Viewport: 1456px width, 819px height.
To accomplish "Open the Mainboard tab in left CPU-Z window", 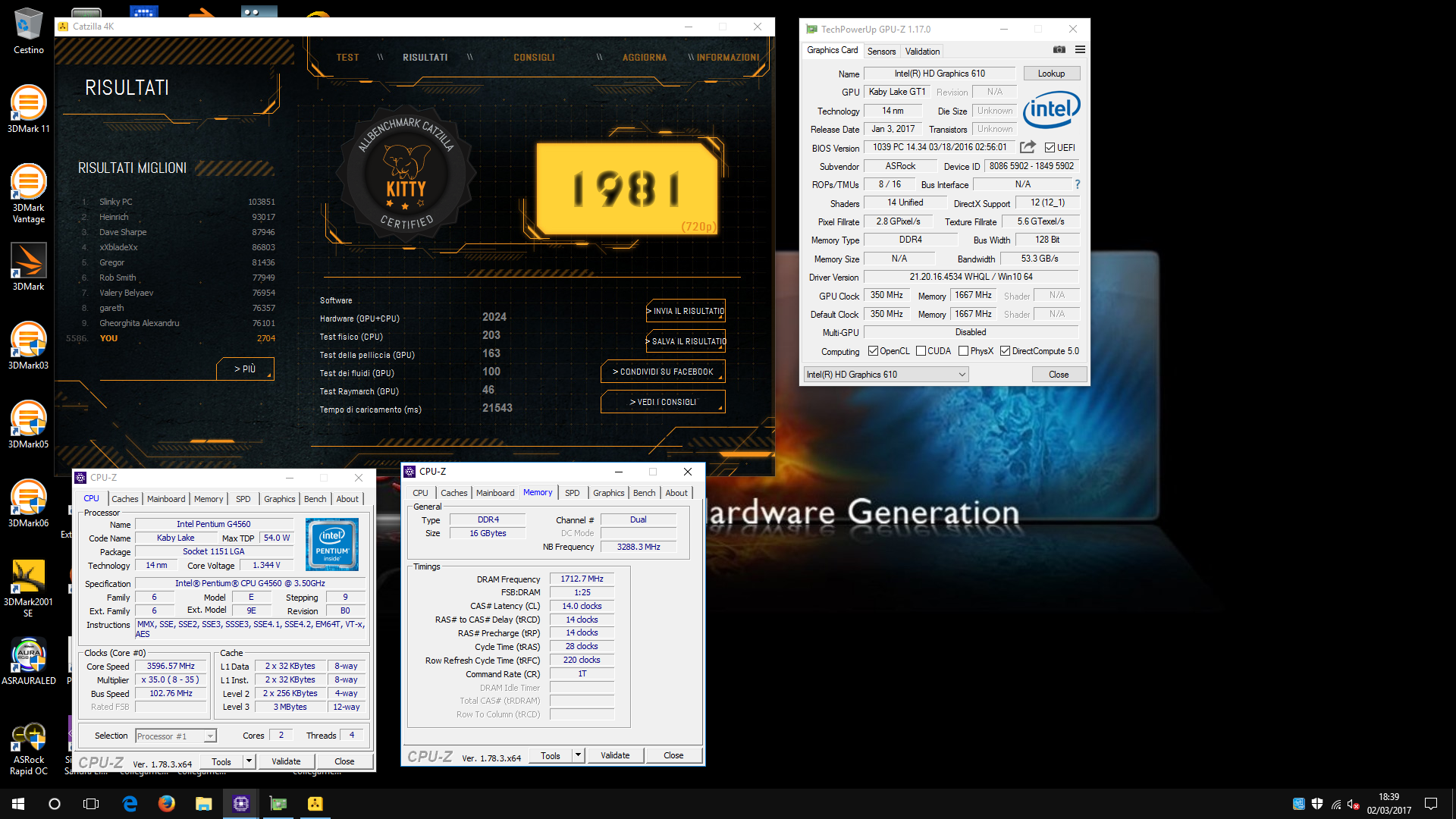I will 166,499.
